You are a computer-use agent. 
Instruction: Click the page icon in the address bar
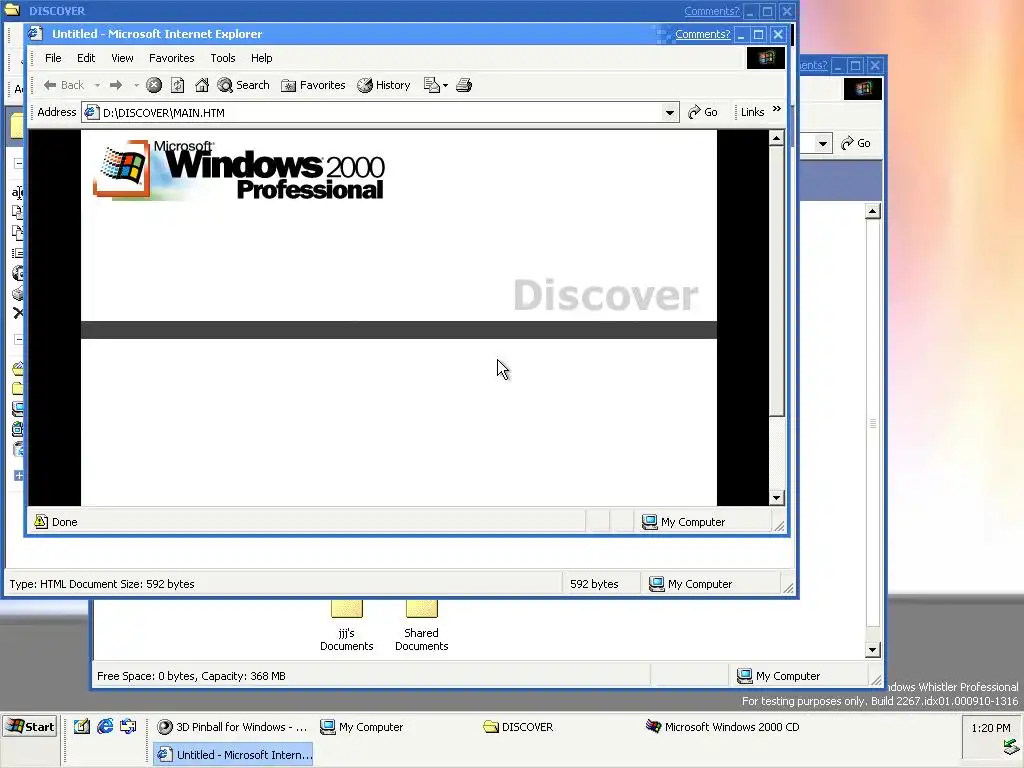[91, 112]
